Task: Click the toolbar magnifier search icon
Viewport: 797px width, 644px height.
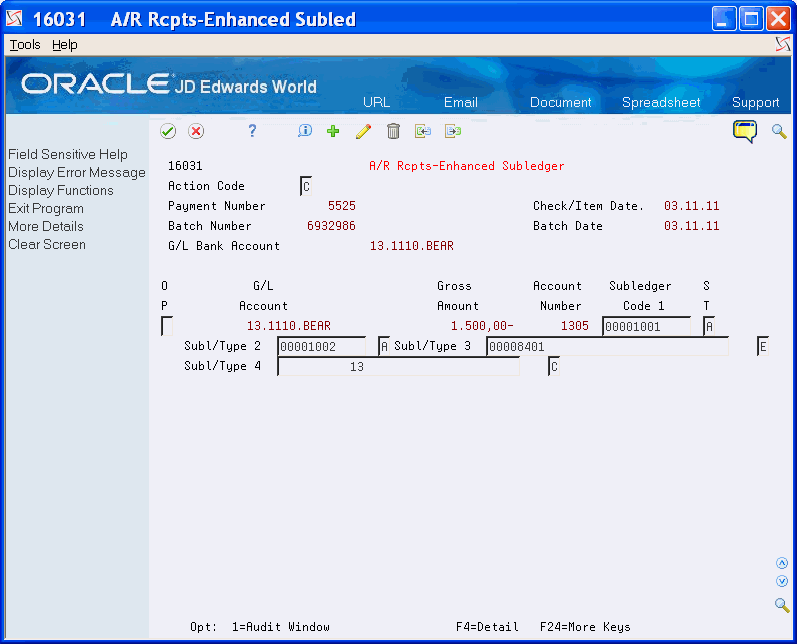Action: click(x=779, y=131)
